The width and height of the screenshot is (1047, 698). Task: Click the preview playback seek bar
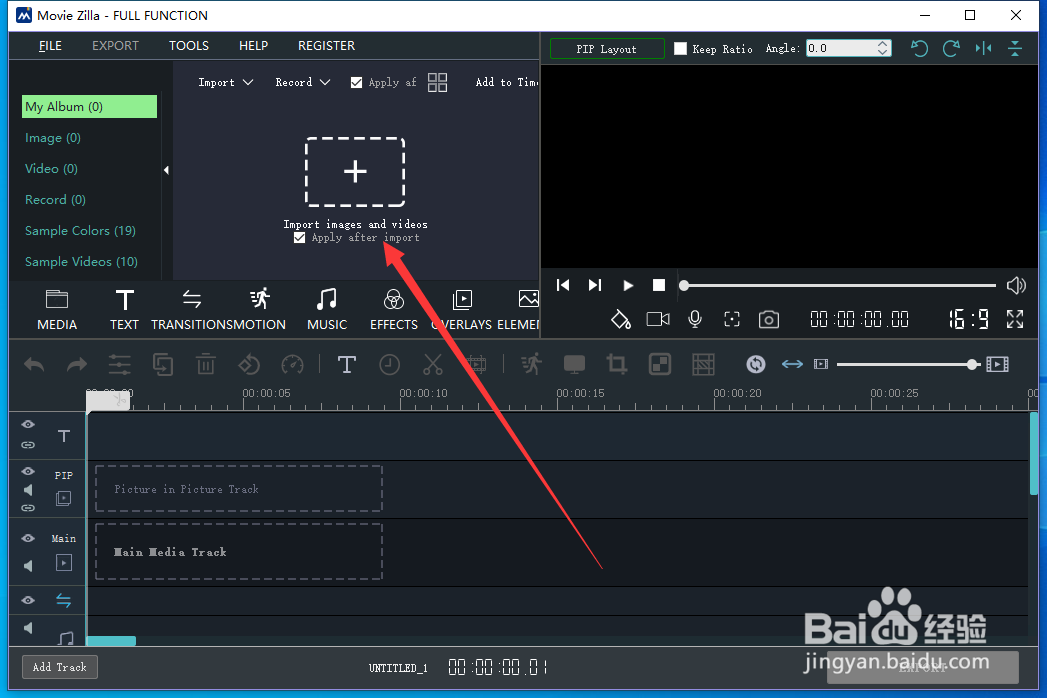click(x=839, y=285)
